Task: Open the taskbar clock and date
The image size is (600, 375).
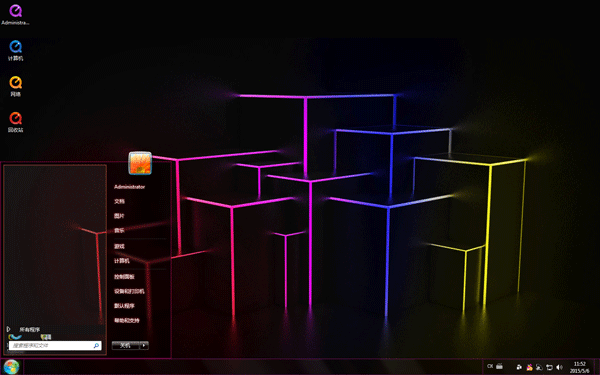Action: click(x=579, y=367)
